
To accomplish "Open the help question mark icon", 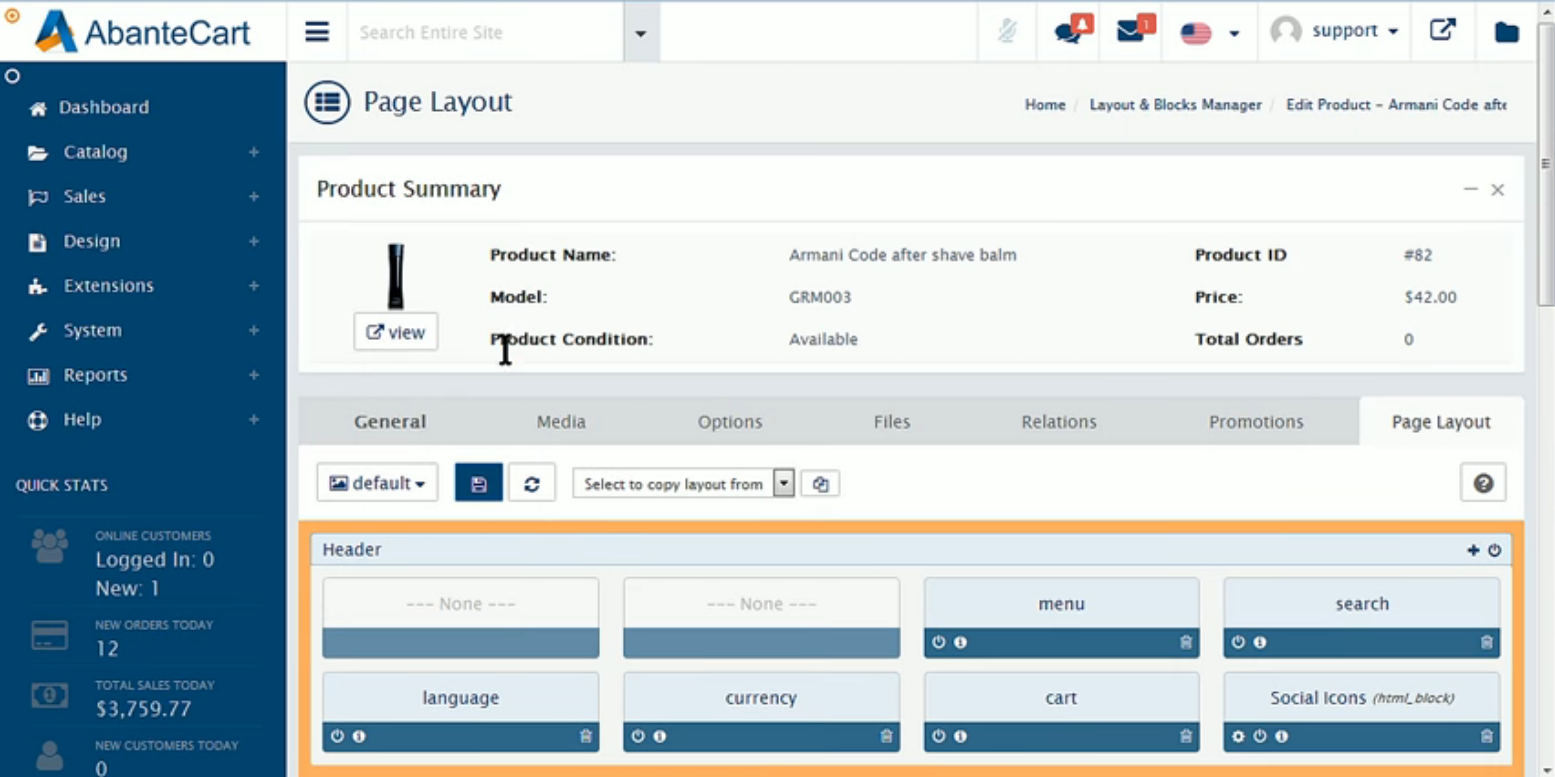I will [1483, 484].
